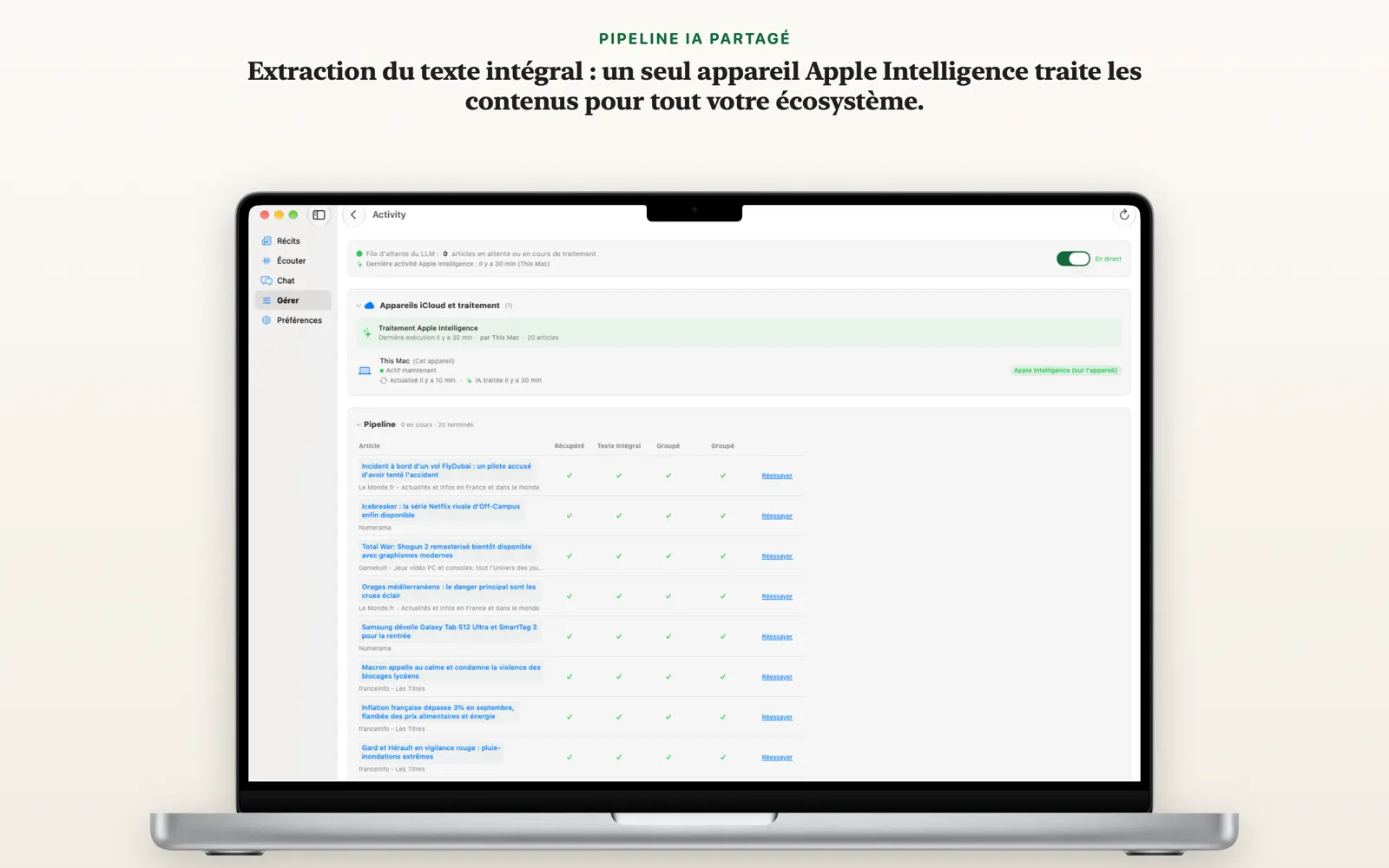Disable the En direct switch
Image resolution: width=1389 pixels, height=868 pixels.
1073,259
